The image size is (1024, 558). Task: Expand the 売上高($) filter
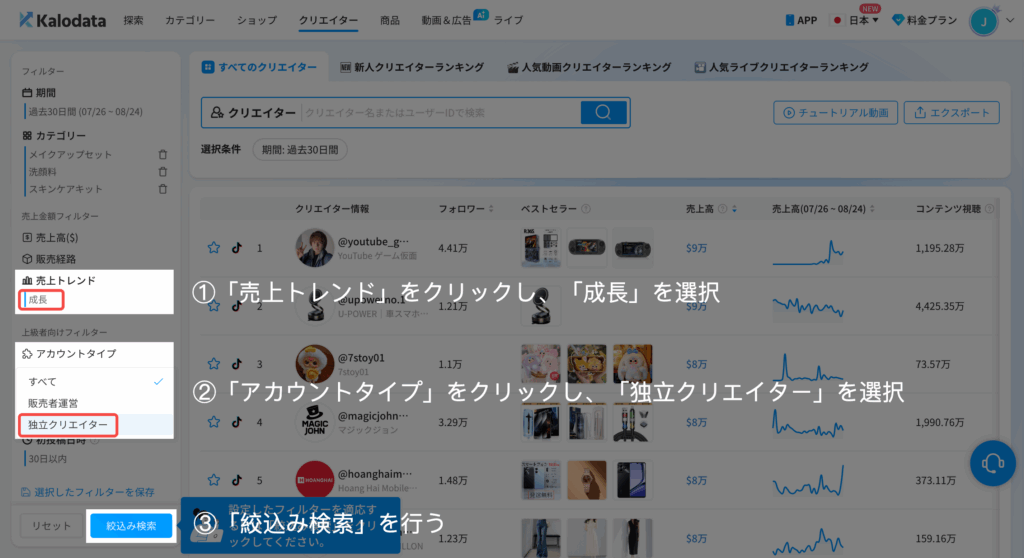tap(50, 237)
